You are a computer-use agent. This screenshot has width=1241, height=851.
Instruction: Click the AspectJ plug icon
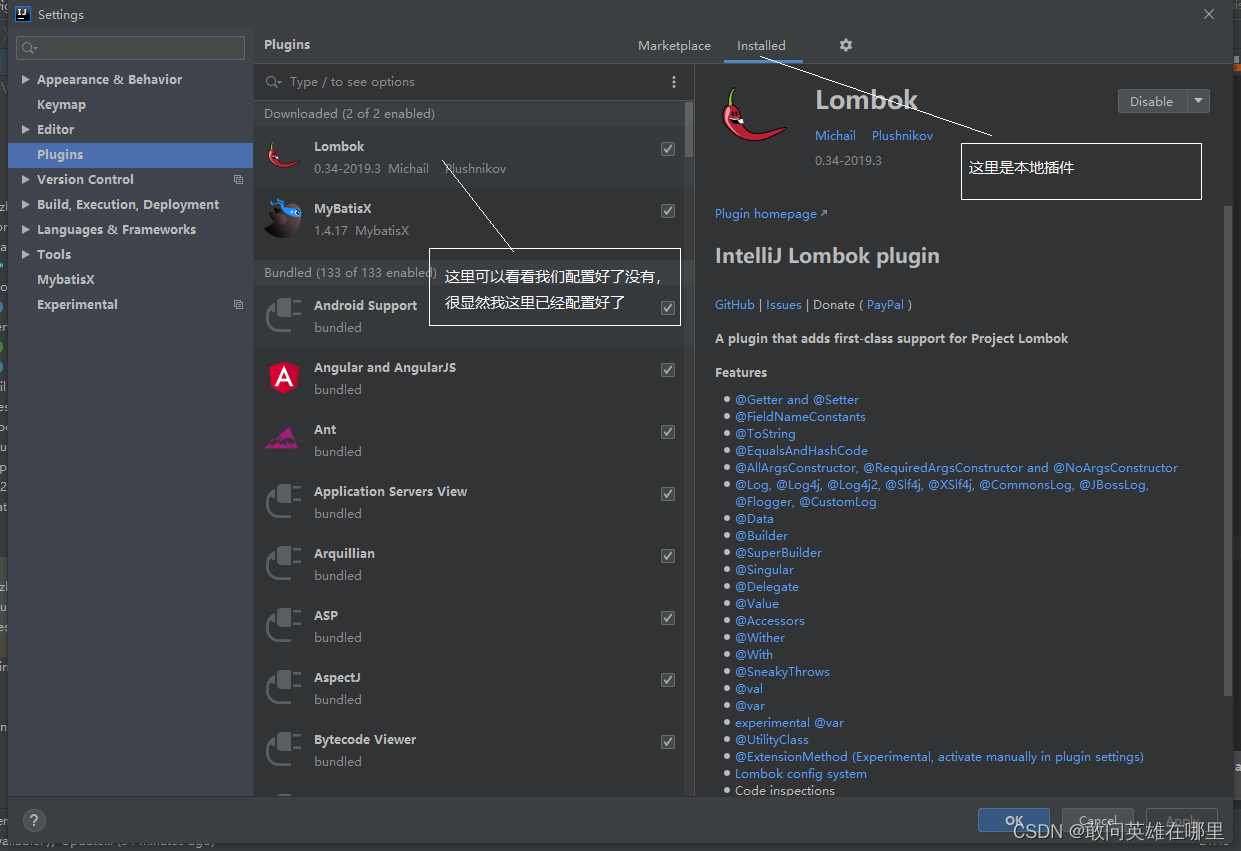(284, 688)
